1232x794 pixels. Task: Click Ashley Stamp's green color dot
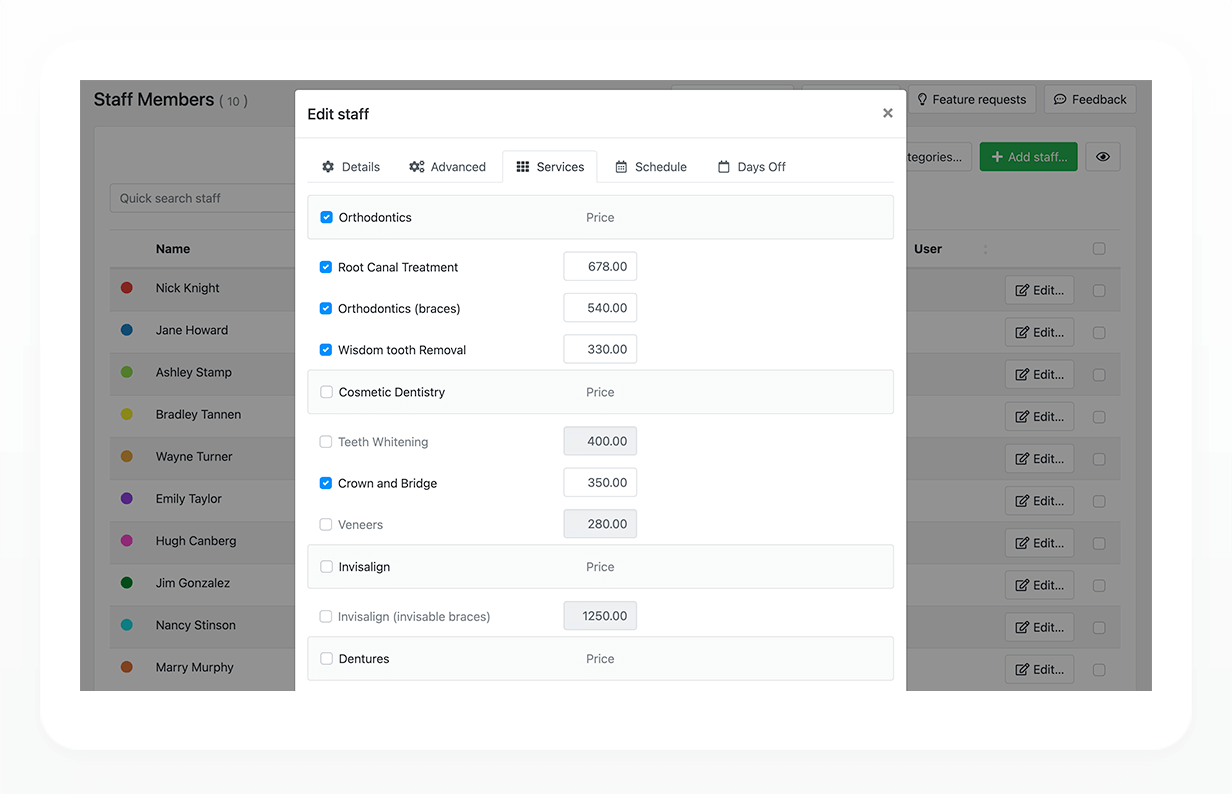[127, 372]
